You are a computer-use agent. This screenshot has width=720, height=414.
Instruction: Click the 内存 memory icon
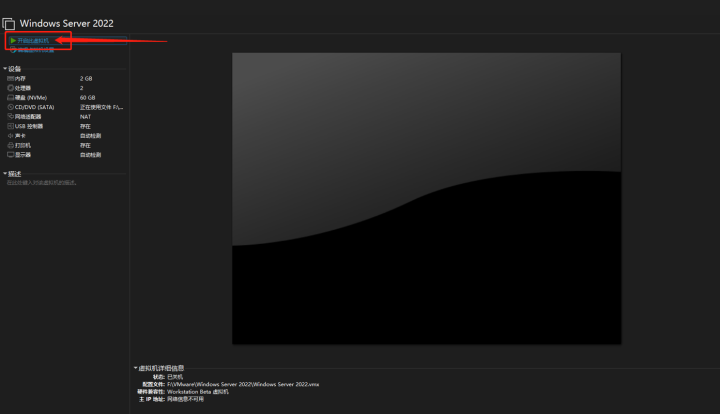11,78
